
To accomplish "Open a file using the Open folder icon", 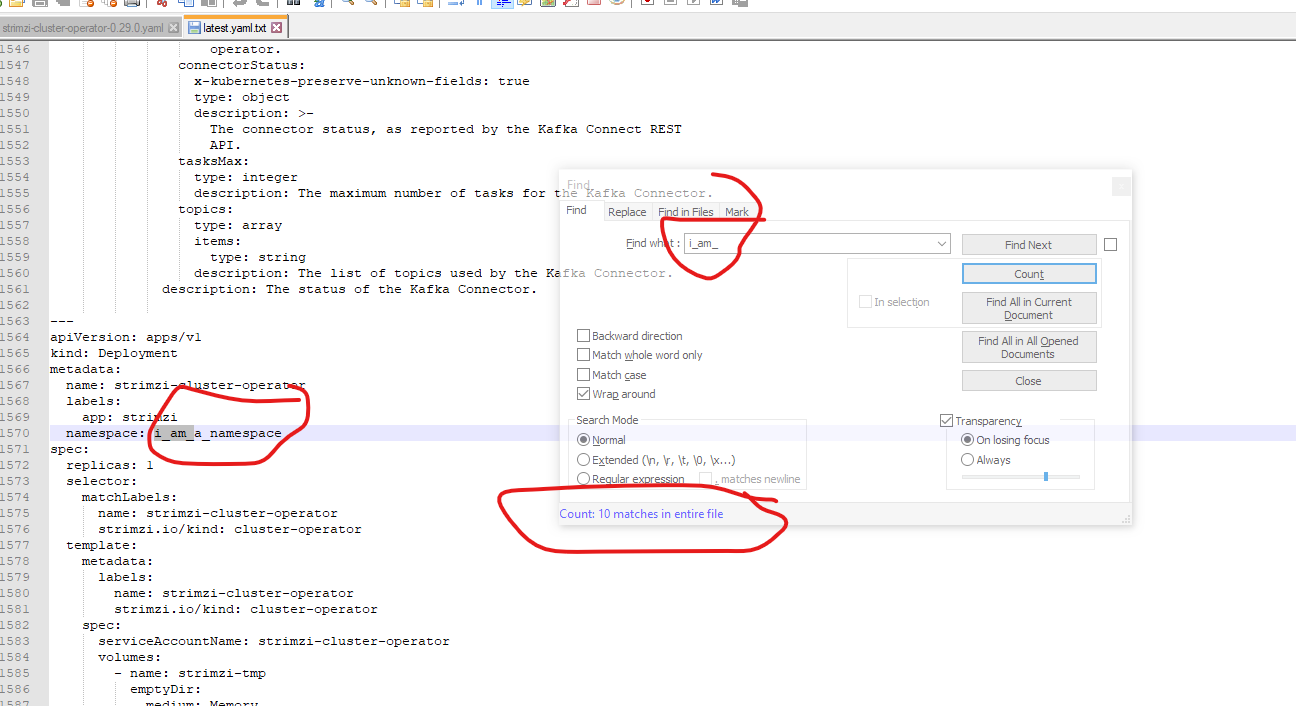I will (x=17, y=4).
